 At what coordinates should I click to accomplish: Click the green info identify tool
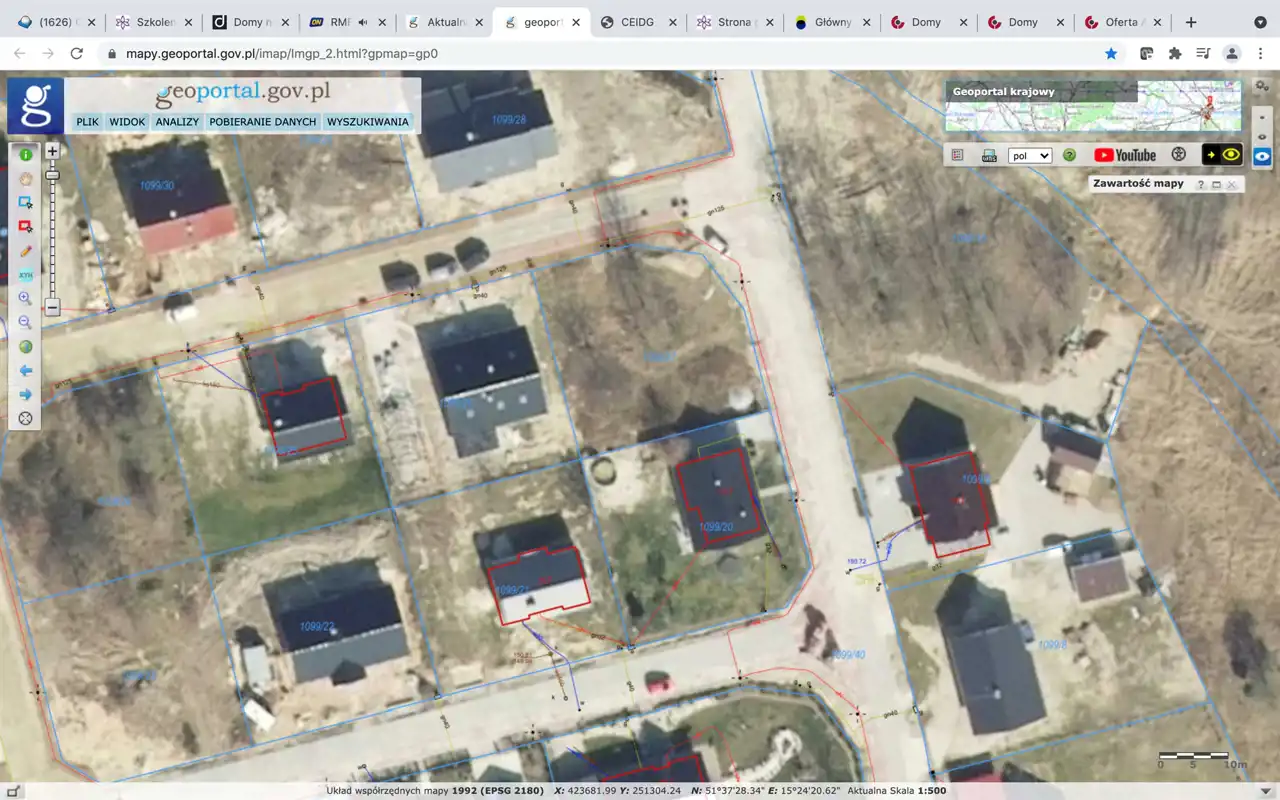tap(26, 154)
